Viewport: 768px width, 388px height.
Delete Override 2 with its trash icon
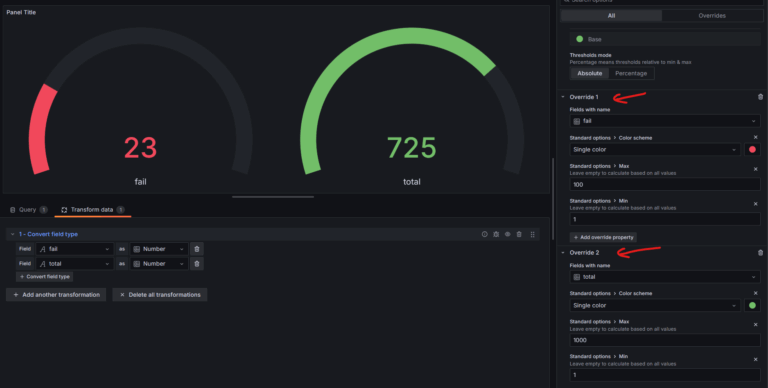coord(760,253)
